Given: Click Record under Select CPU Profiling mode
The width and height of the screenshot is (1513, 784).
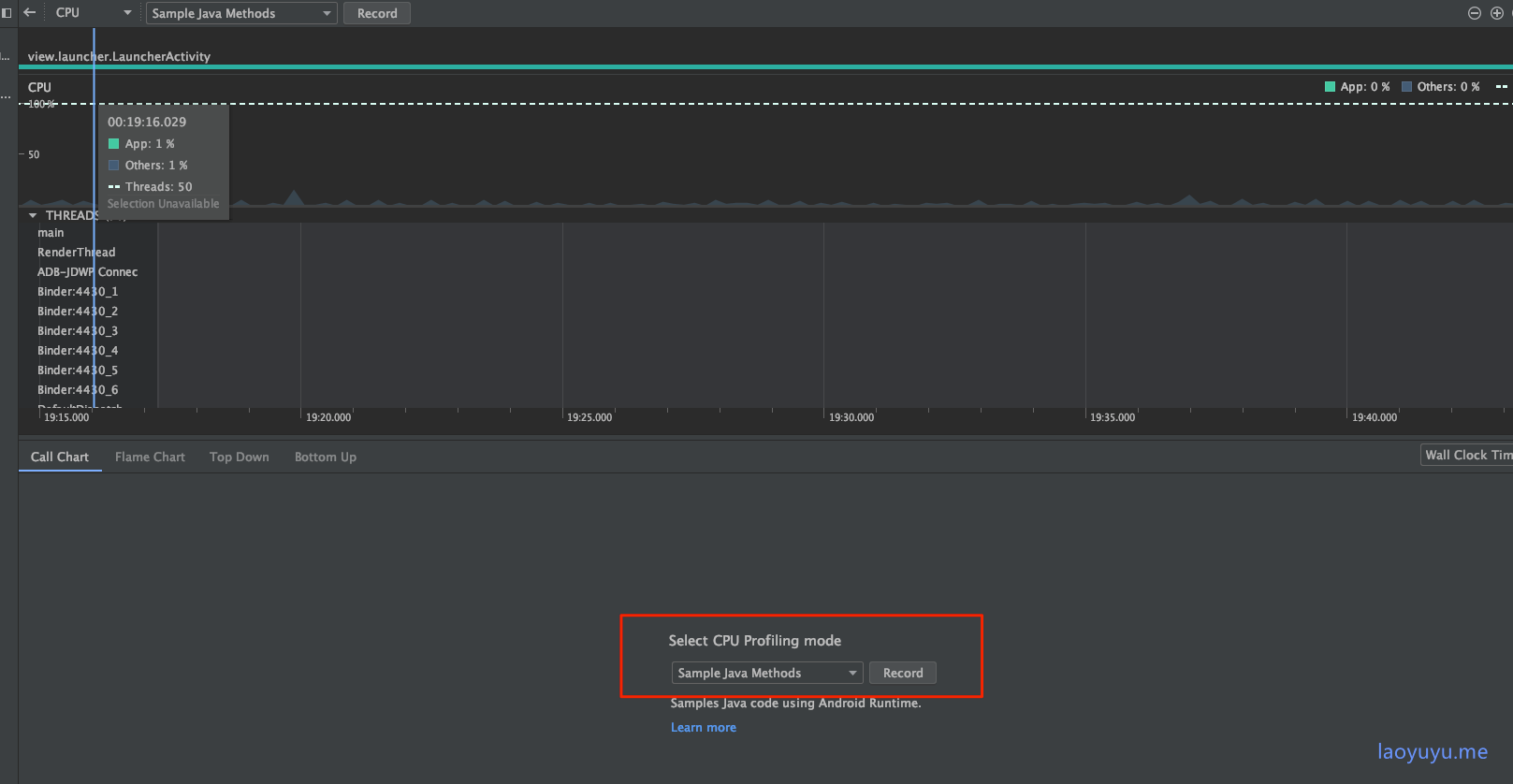Looking at the screenshot, I should pyautogui.click(x=903, y=673).
